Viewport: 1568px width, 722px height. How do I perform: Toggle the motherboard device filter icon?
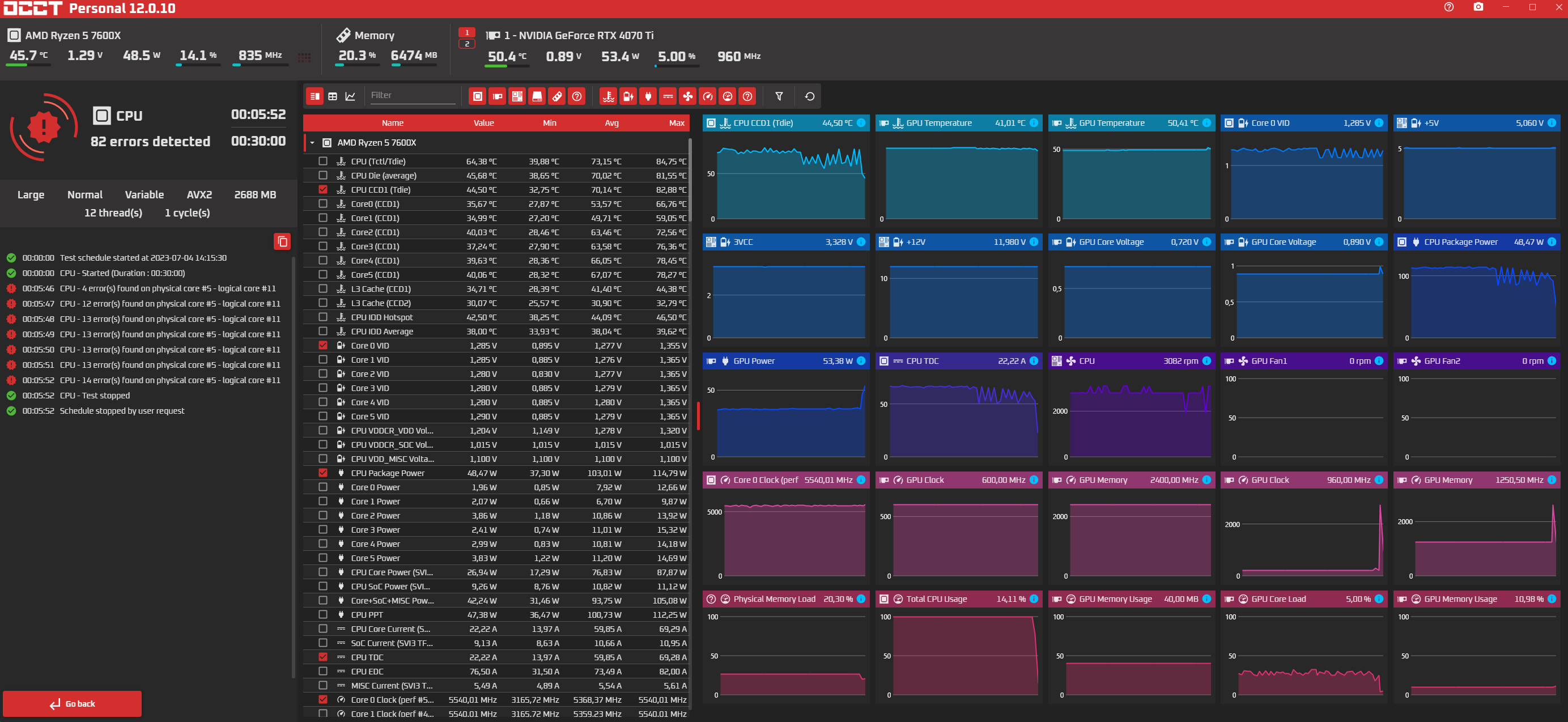click(517, 96)
